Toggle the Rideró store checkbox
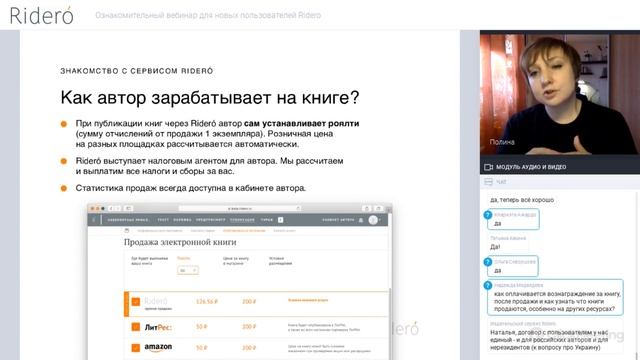Viewport: 640px width, 360px height. coord(136,302)
